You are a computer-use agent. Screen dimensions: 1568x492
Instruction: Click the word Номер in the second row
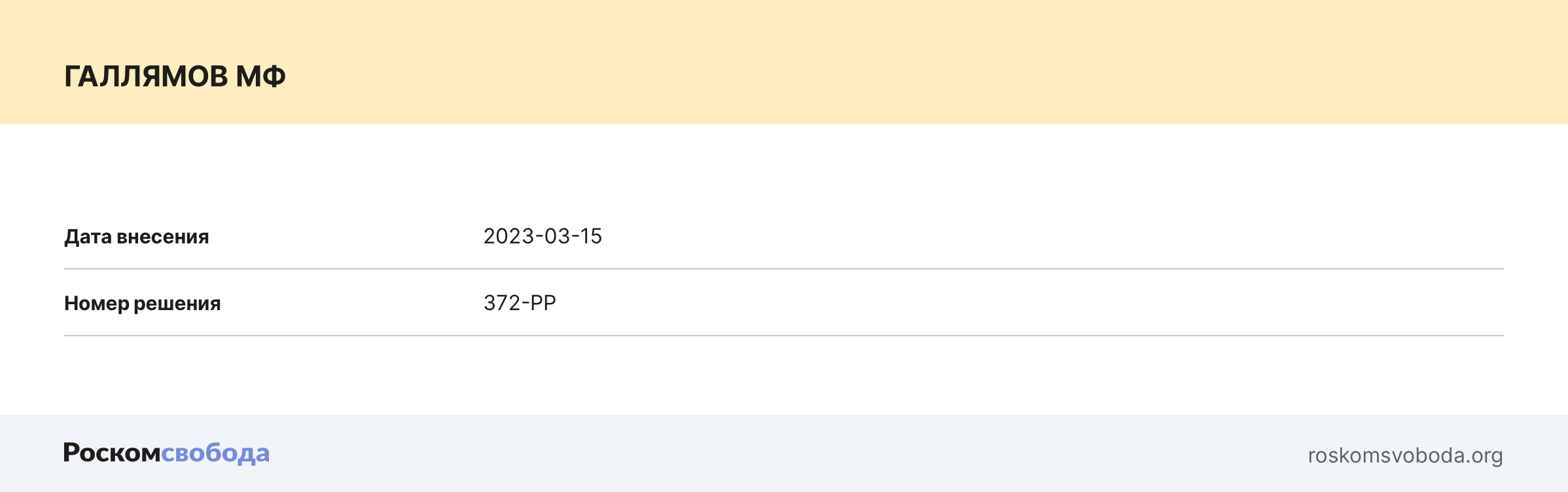coord(96,304)
